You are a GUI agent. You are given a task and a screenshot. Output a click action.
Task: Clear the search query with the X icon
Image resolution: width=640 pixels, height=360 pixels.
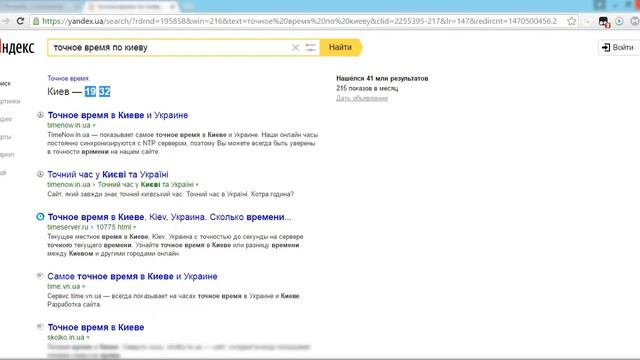[296, 48]
